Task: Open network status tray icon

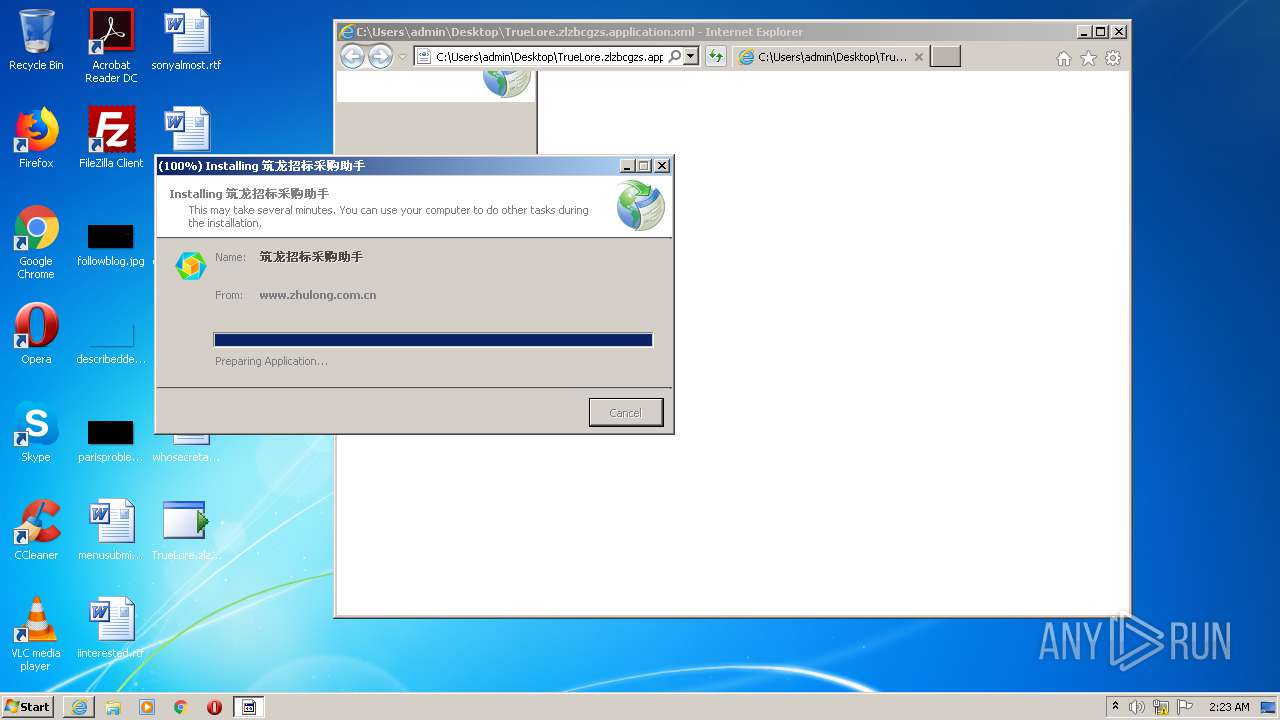Action: (x=1161, y=707)
